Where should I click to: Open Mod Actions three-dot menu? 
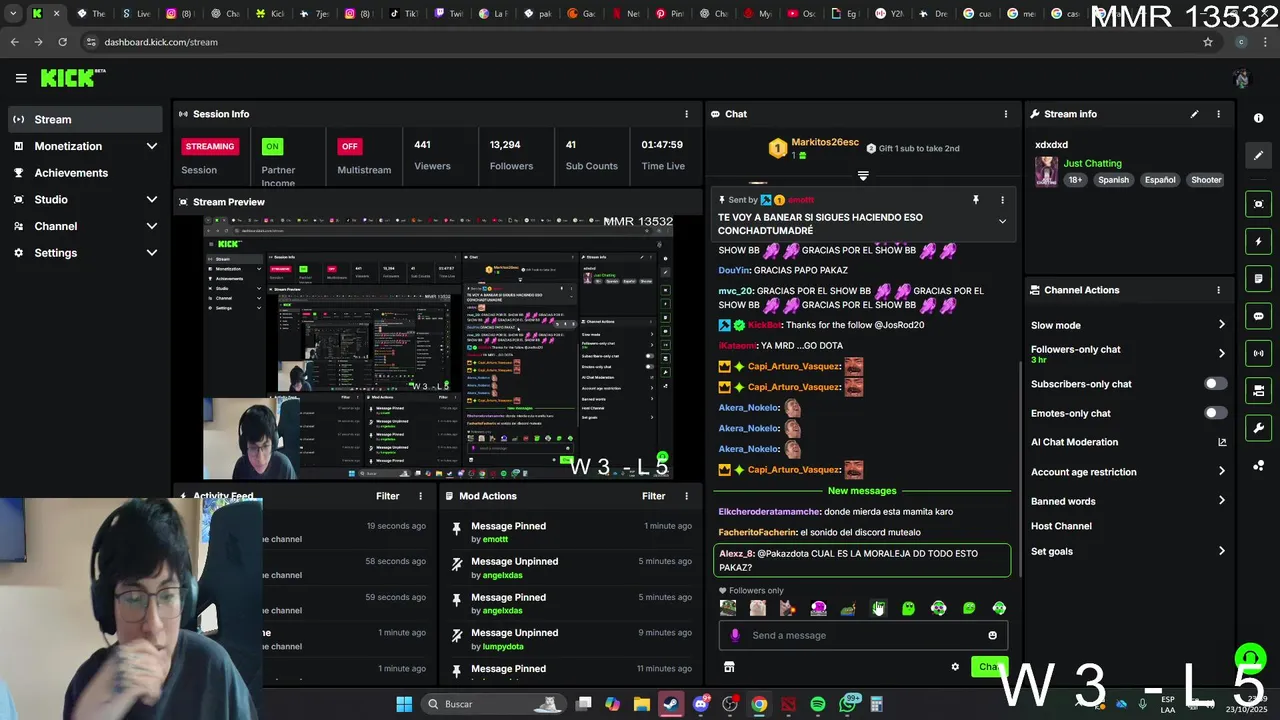click(686, 496)
